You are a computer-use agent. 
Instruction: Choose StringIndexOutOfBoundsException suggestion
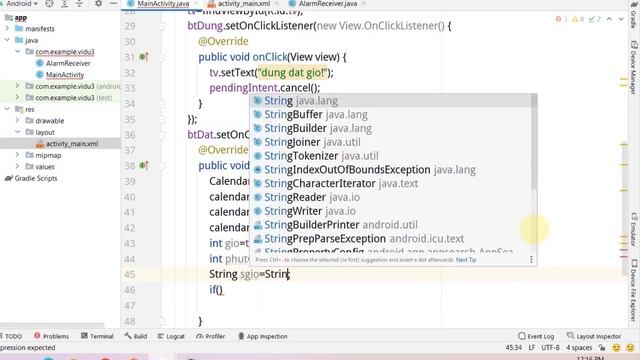point(391,169)
